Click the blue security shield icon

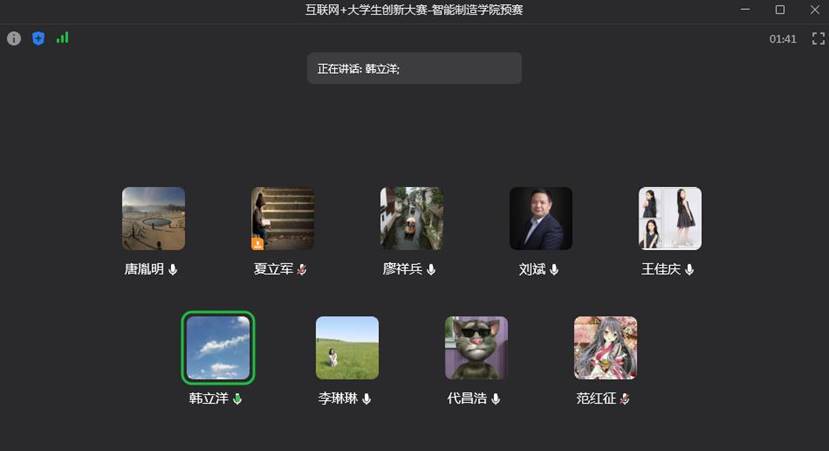pyautogui.click(x=38, y=38)
